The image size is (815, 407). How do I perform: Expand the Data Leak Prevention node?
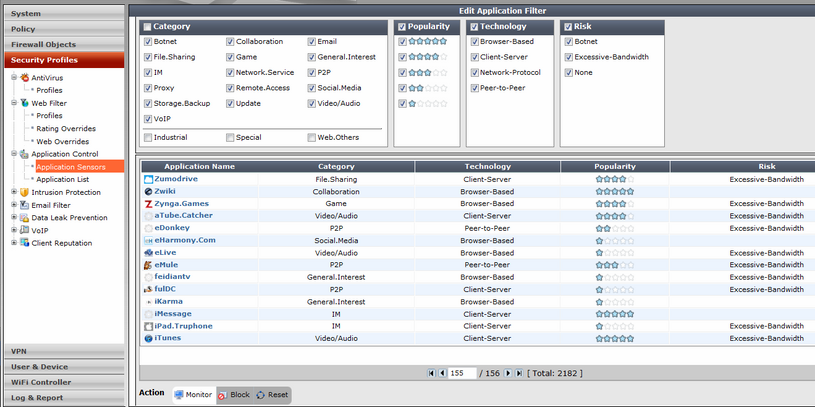[x=14, y=217]
